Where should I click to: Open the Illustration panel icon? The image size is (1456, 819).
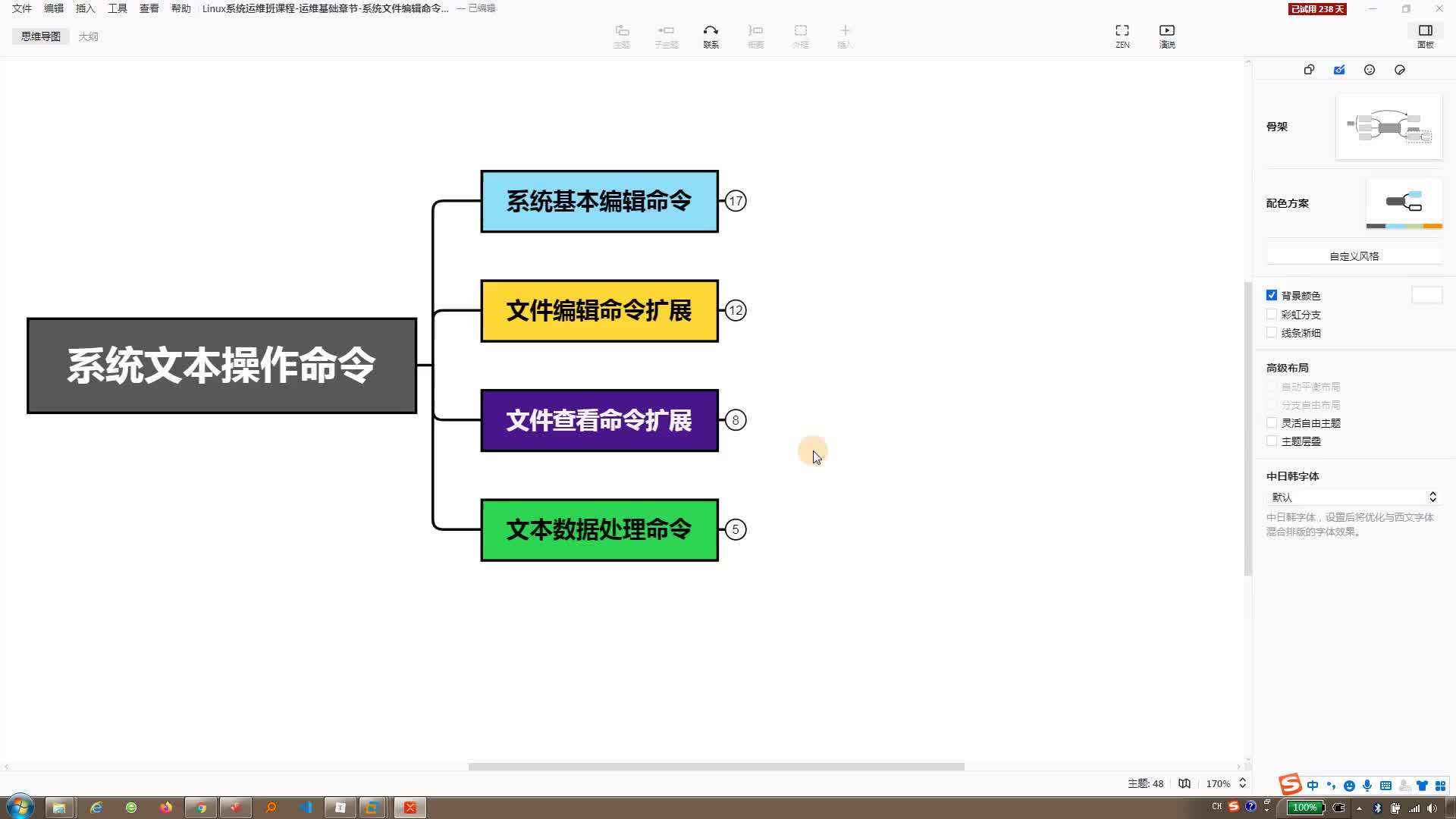click(x=1400, y=70)
